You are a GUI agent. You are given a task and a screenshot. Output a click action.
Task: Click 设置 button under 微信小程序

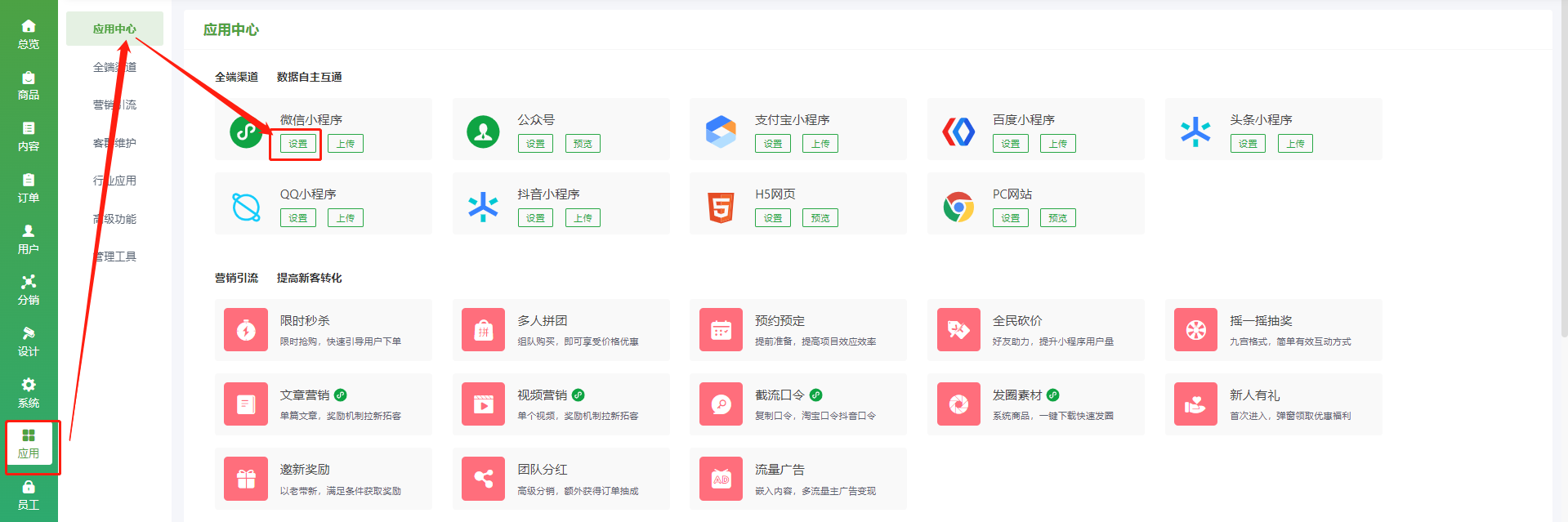coord(297,144)
